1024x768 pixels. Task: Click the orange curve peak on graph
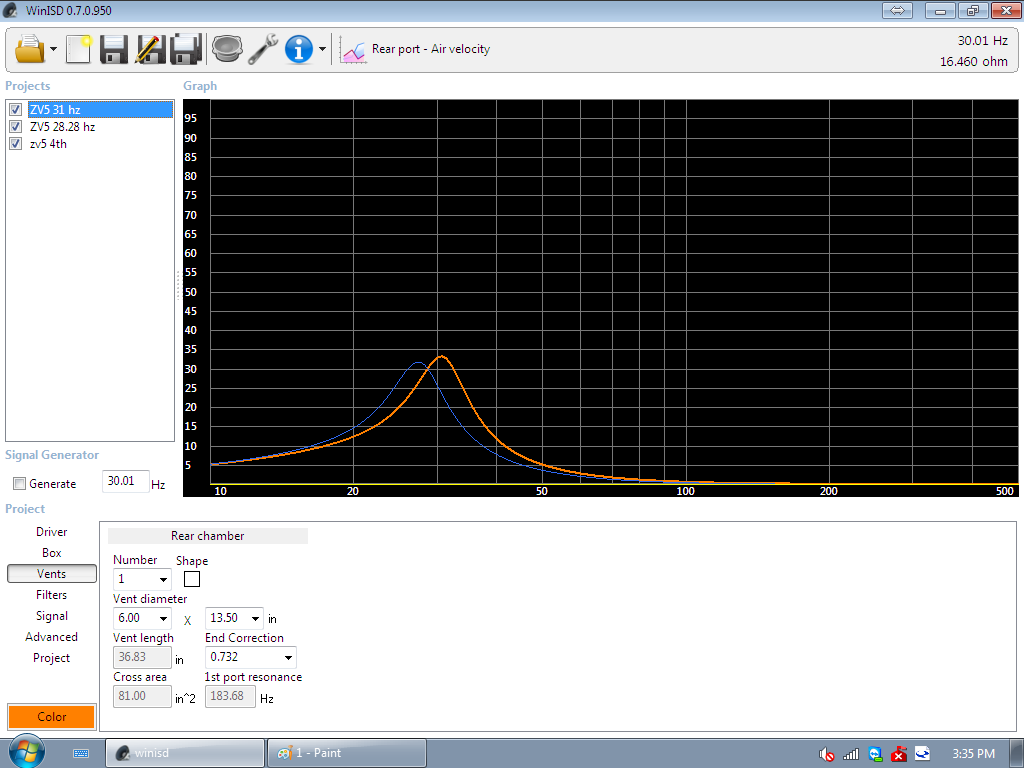point(442,357)
